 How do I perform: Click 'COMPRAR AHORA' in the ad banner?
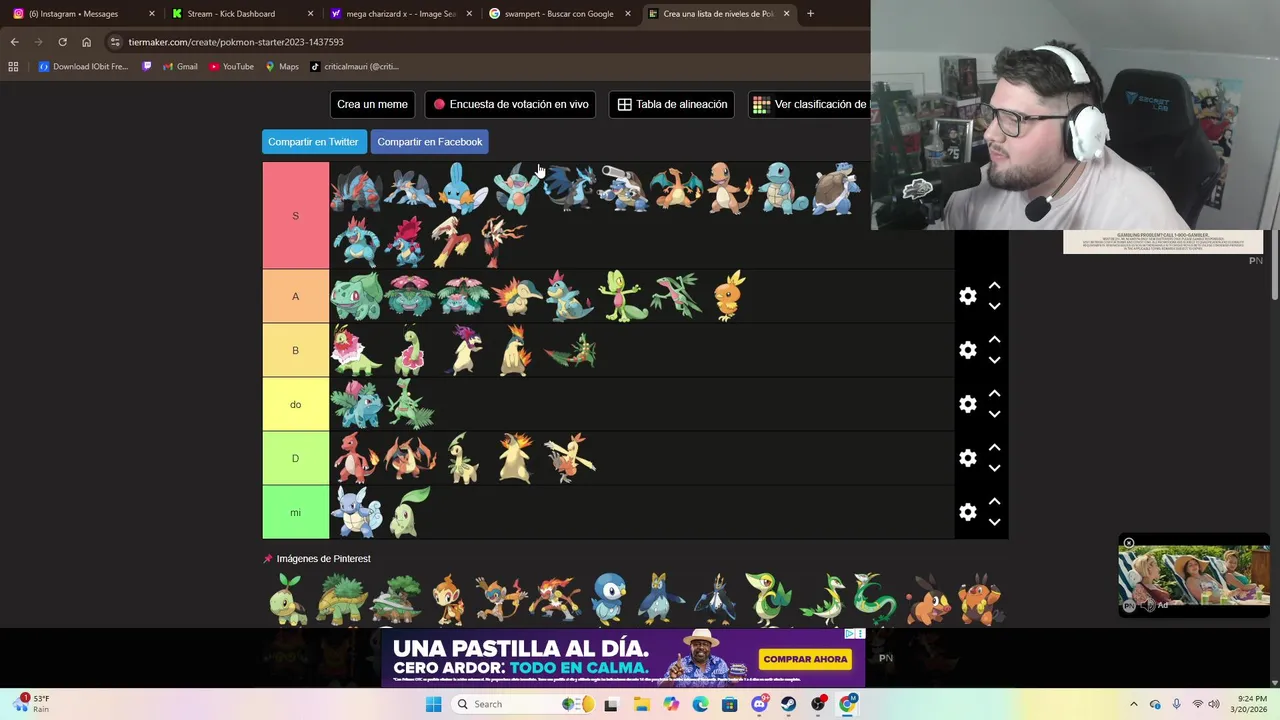(804, 659)
